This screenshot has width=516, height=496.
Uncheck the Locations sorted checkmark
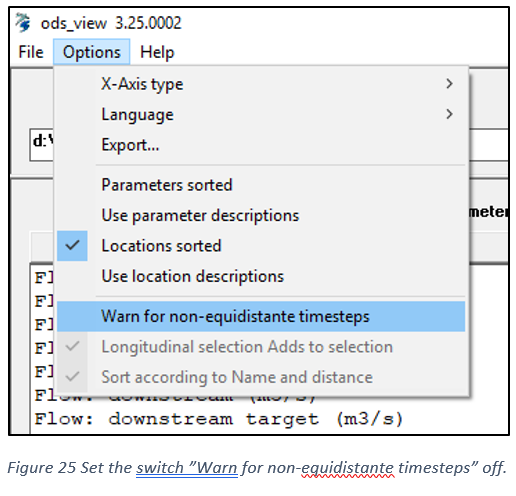click(72, 246)
